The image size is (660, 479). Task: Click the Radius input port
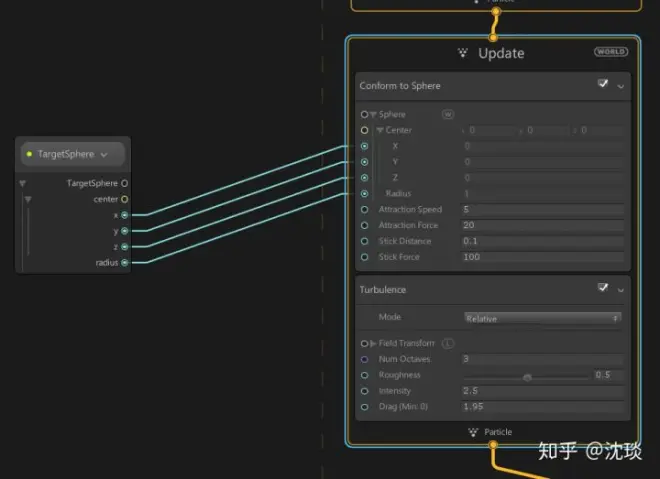point(365,194)
